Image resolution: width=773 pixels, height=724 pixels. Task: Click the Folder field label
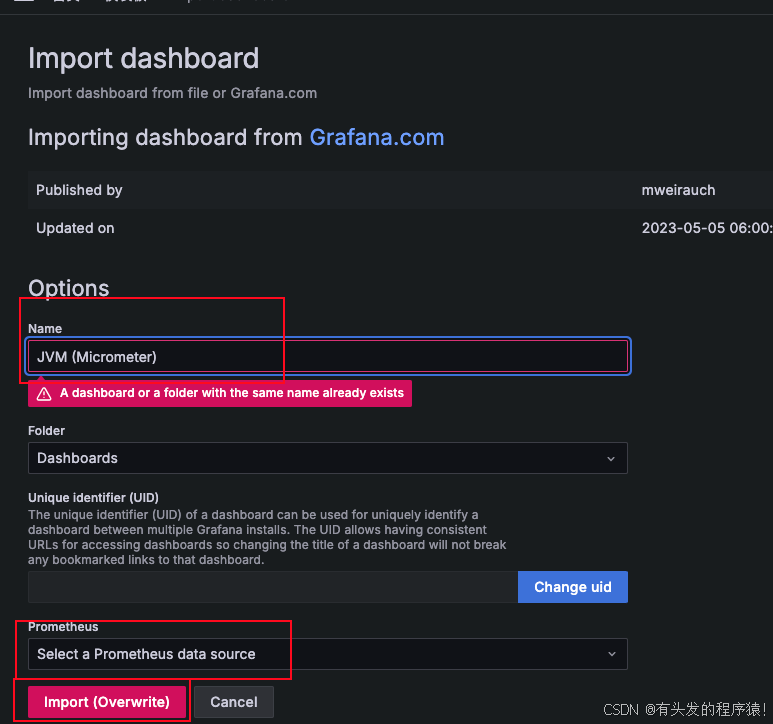click(x=46, y=430)
